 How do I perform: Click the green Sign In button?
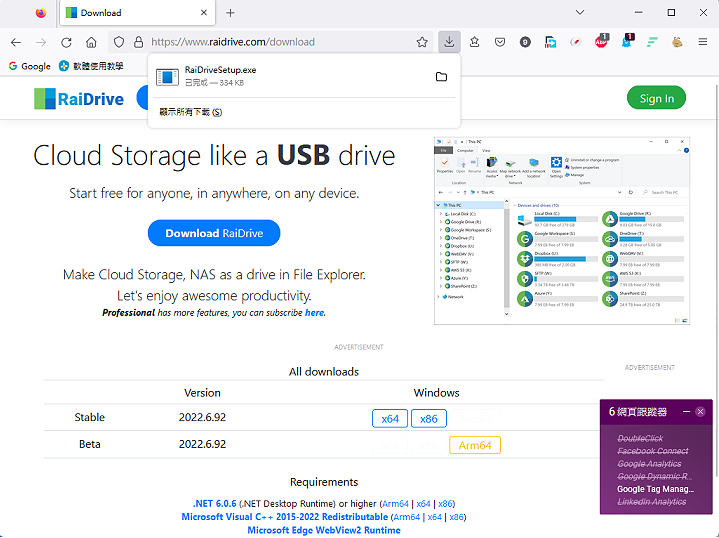pyautogui.click(x=656, y=98)
